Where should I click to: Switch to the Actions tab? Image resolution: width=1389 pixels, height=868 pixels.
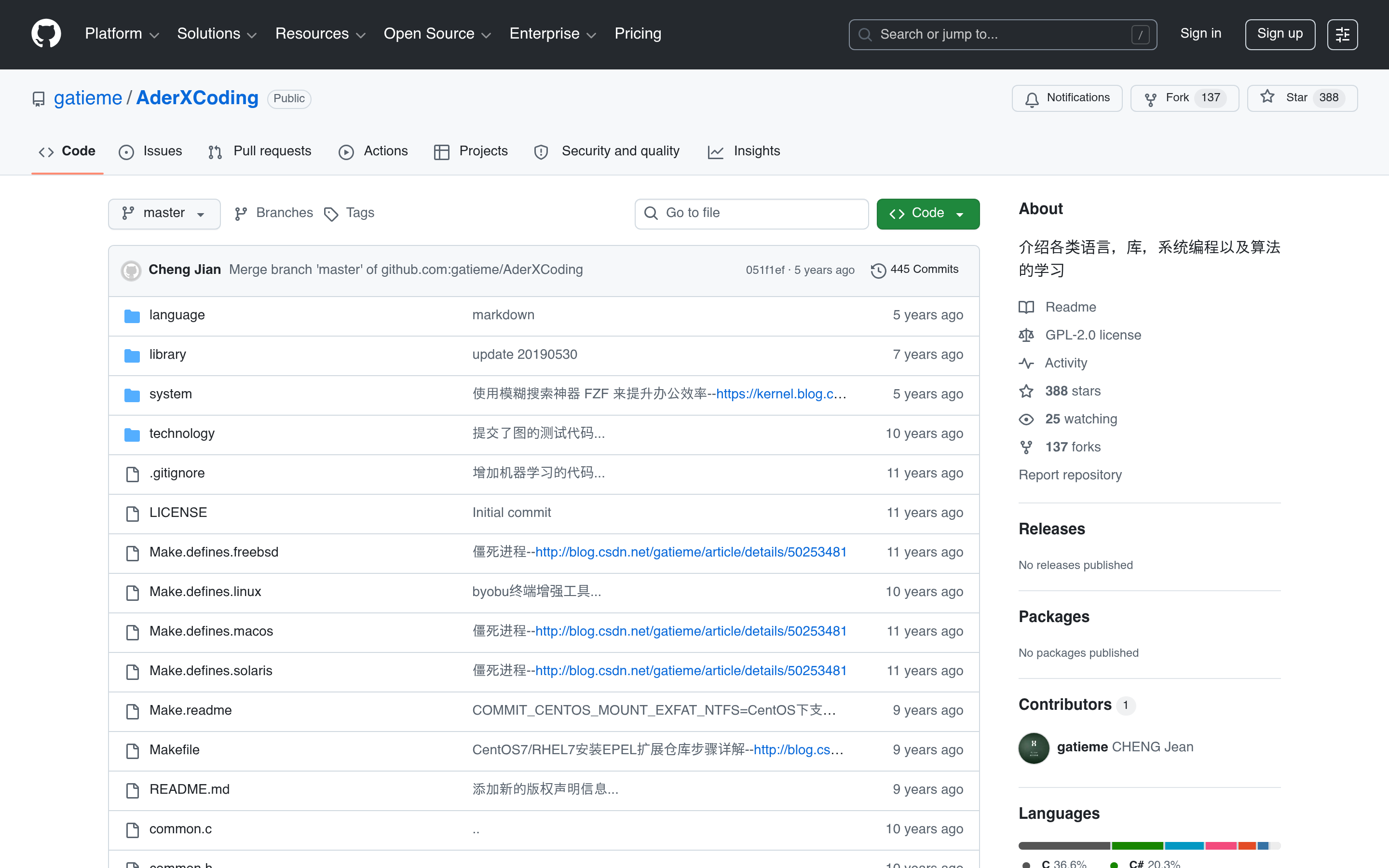(373, 151)
